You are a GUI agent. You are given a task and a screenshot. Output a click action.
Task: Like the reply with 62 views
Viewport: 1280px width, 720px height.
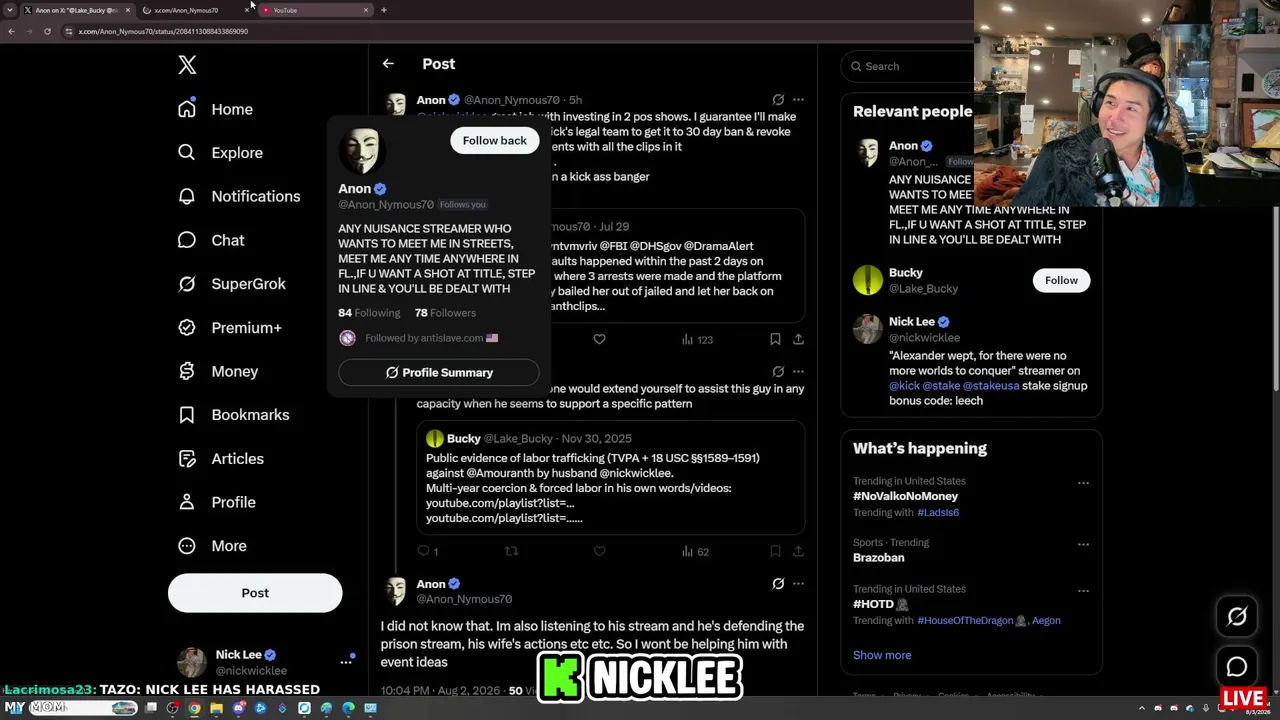coord(599,551)
